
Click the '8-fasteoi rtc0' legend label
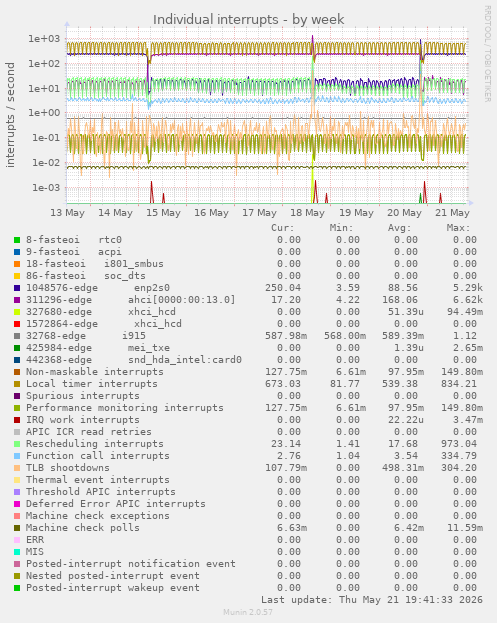74,240
